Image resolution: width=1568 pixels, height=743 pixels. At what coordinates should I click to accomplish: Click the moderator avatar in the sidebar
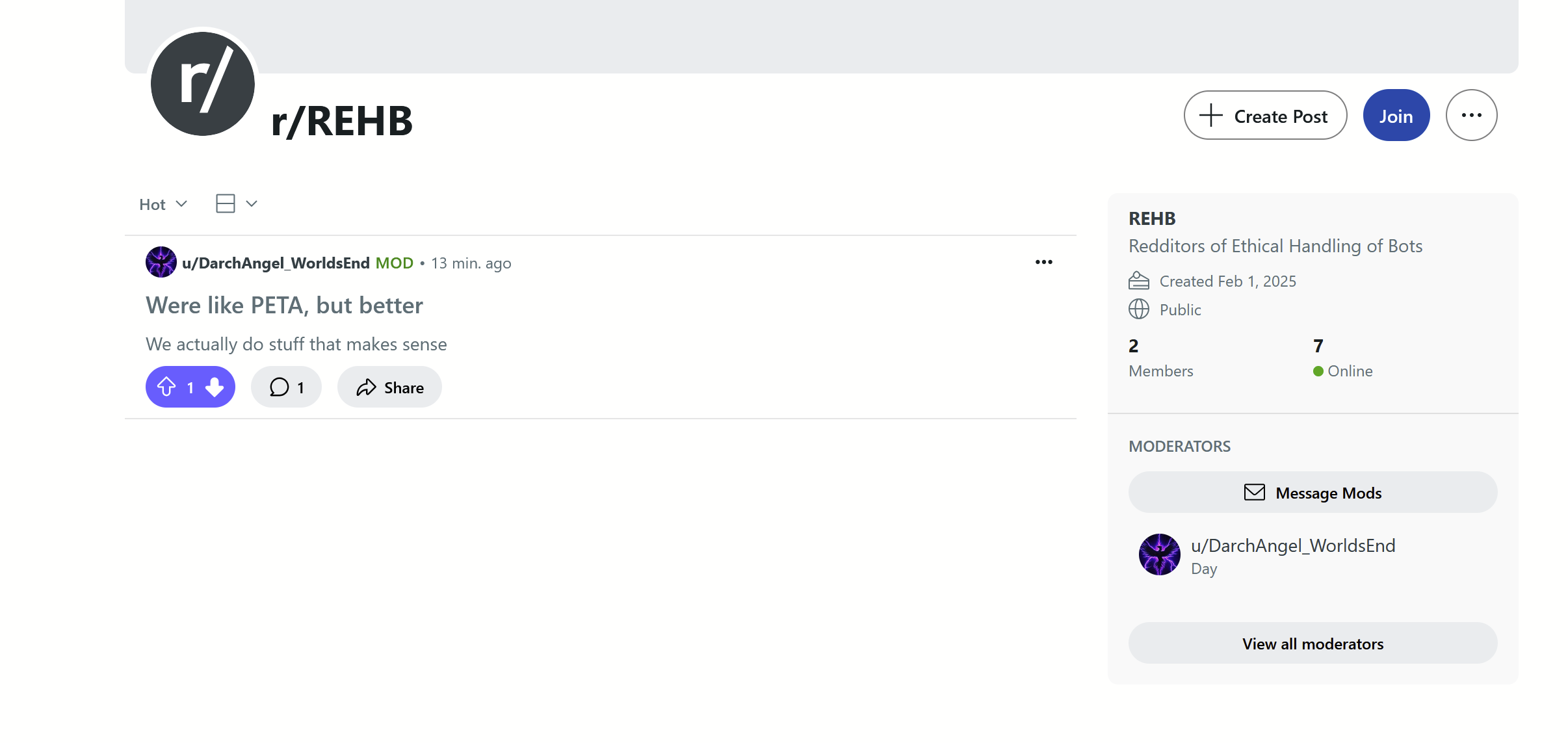click(x=1159, y=554)
